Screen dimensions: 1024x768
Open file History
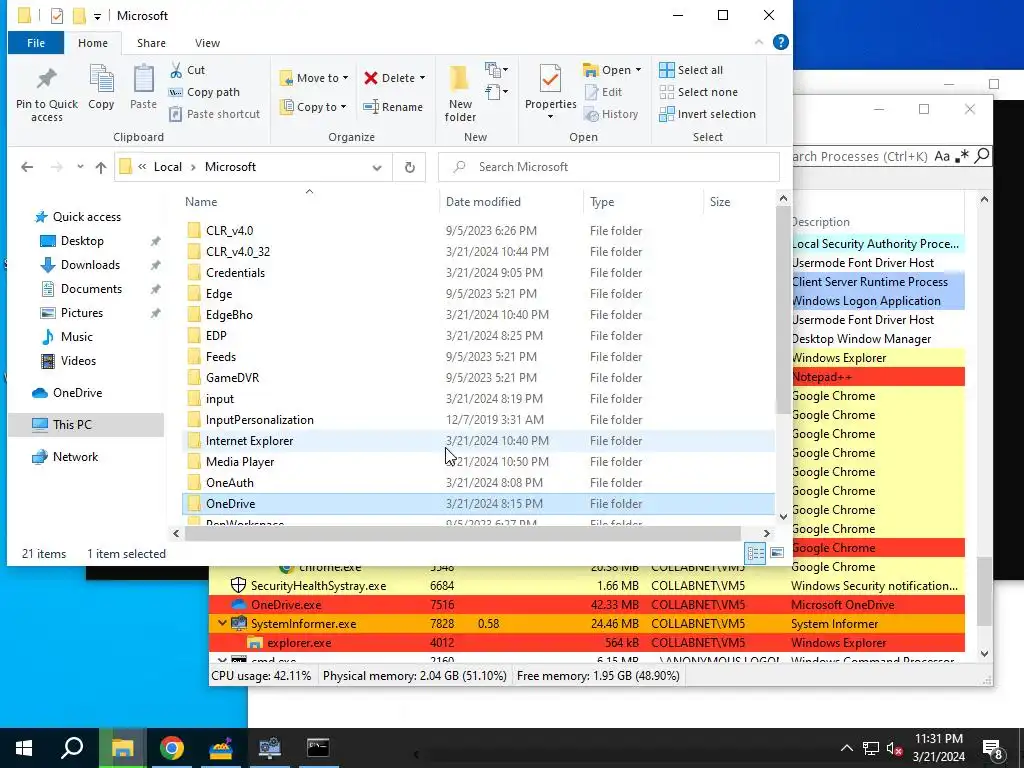[x=611, y=114]
